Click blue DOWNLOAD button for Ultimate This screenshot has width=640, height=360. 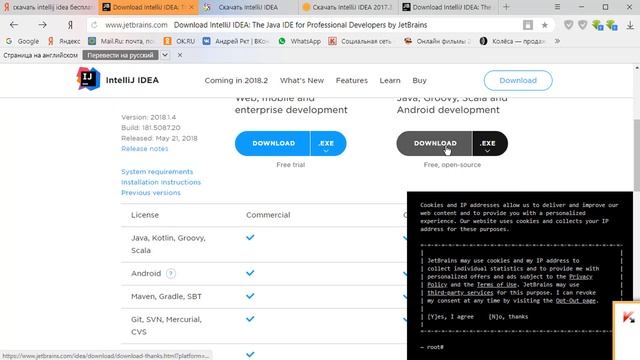point(273,144)
